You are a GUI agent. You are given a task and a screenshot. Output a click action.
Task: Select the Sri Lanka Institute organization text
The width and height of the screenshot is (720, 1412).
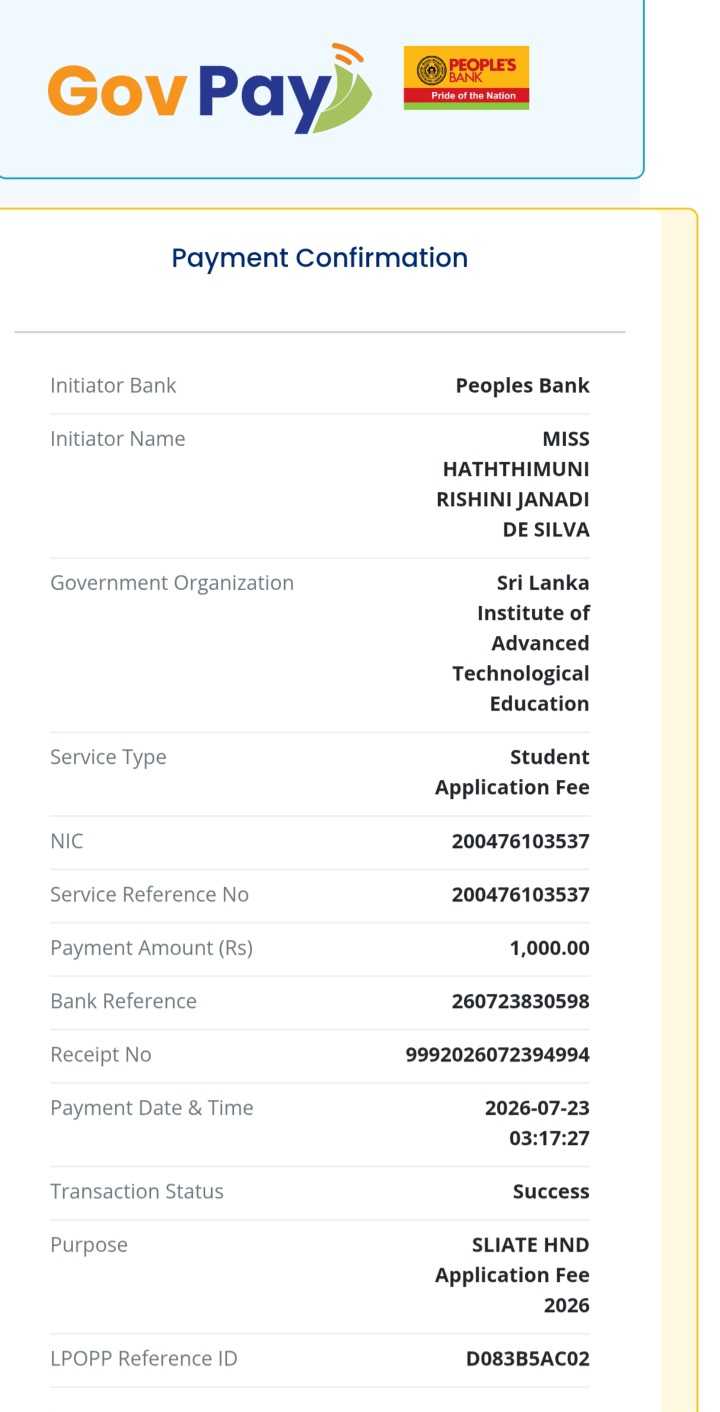(521, 644)
